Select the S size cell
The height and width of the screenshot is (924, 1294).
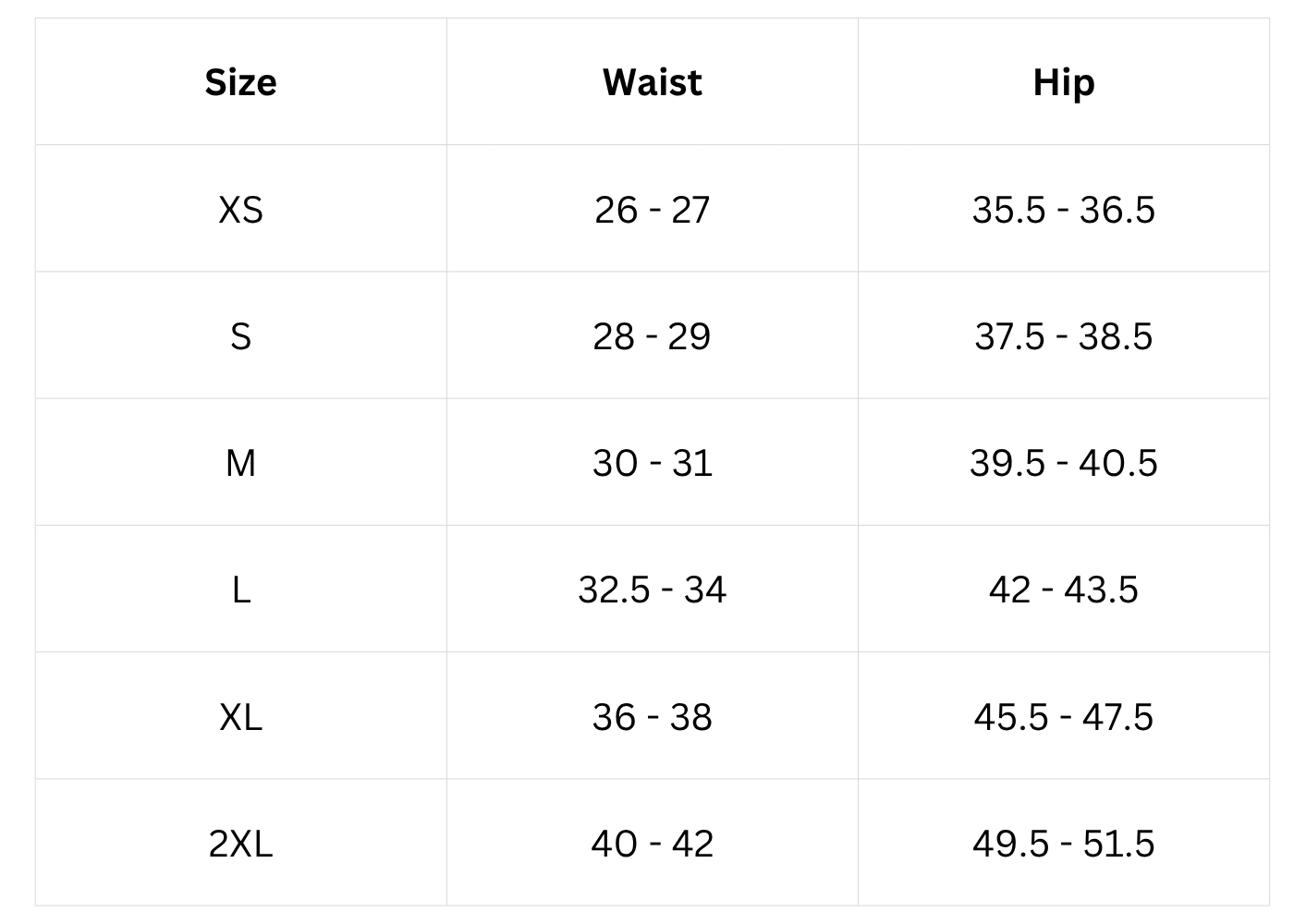(x=240, y=336)
